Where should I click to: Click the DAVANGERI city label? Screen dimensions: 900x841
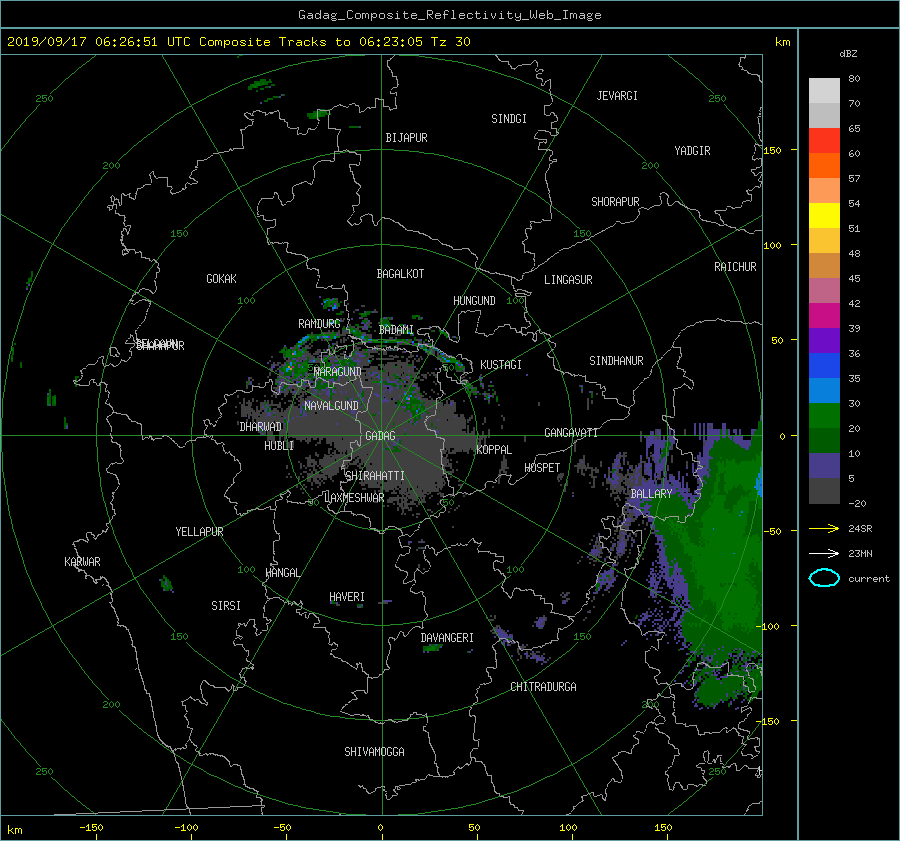pos(447,638)
